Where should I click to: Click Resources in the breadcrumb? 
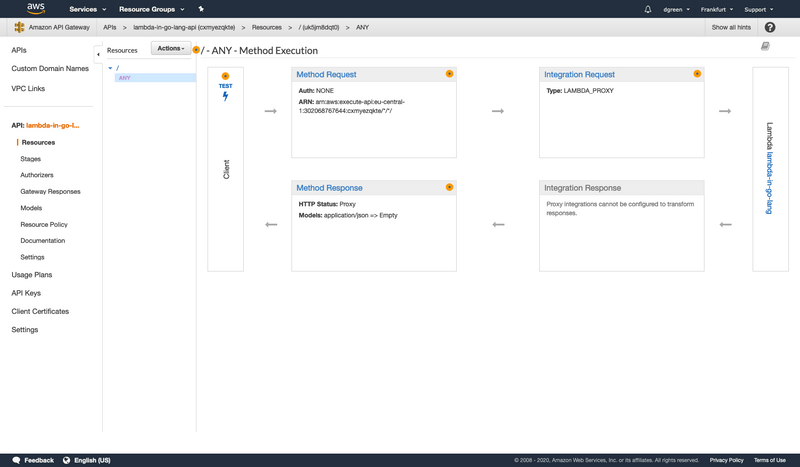tap(266, 28)
